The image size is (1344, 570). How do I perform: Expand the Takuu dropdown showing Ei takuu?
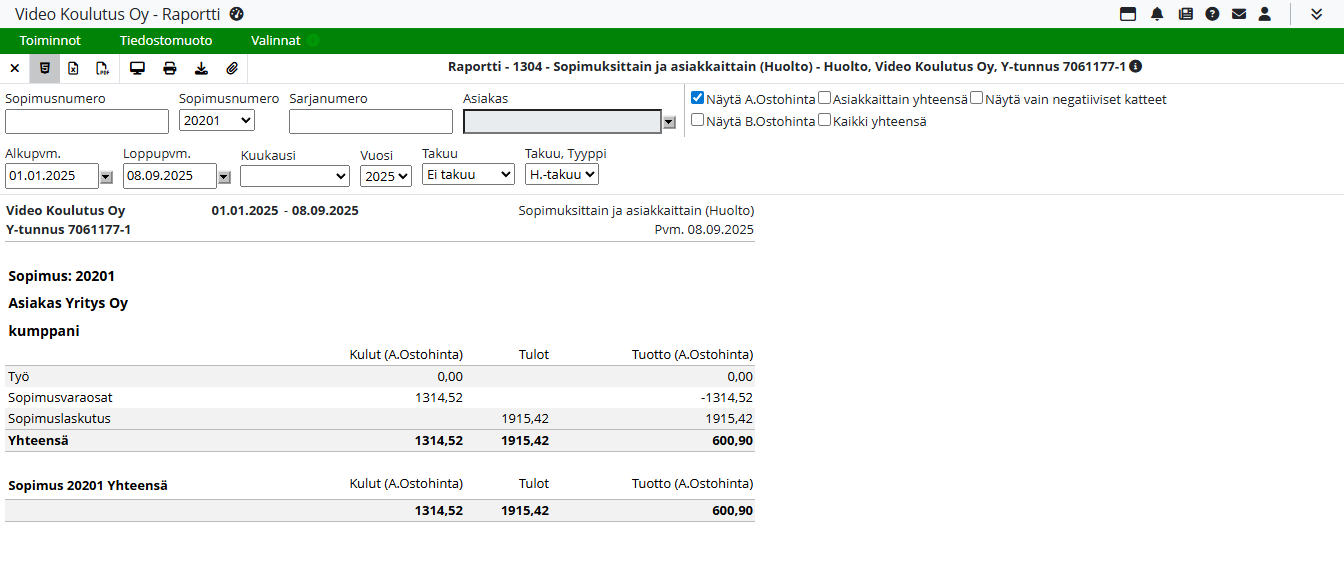click(468, 174)
